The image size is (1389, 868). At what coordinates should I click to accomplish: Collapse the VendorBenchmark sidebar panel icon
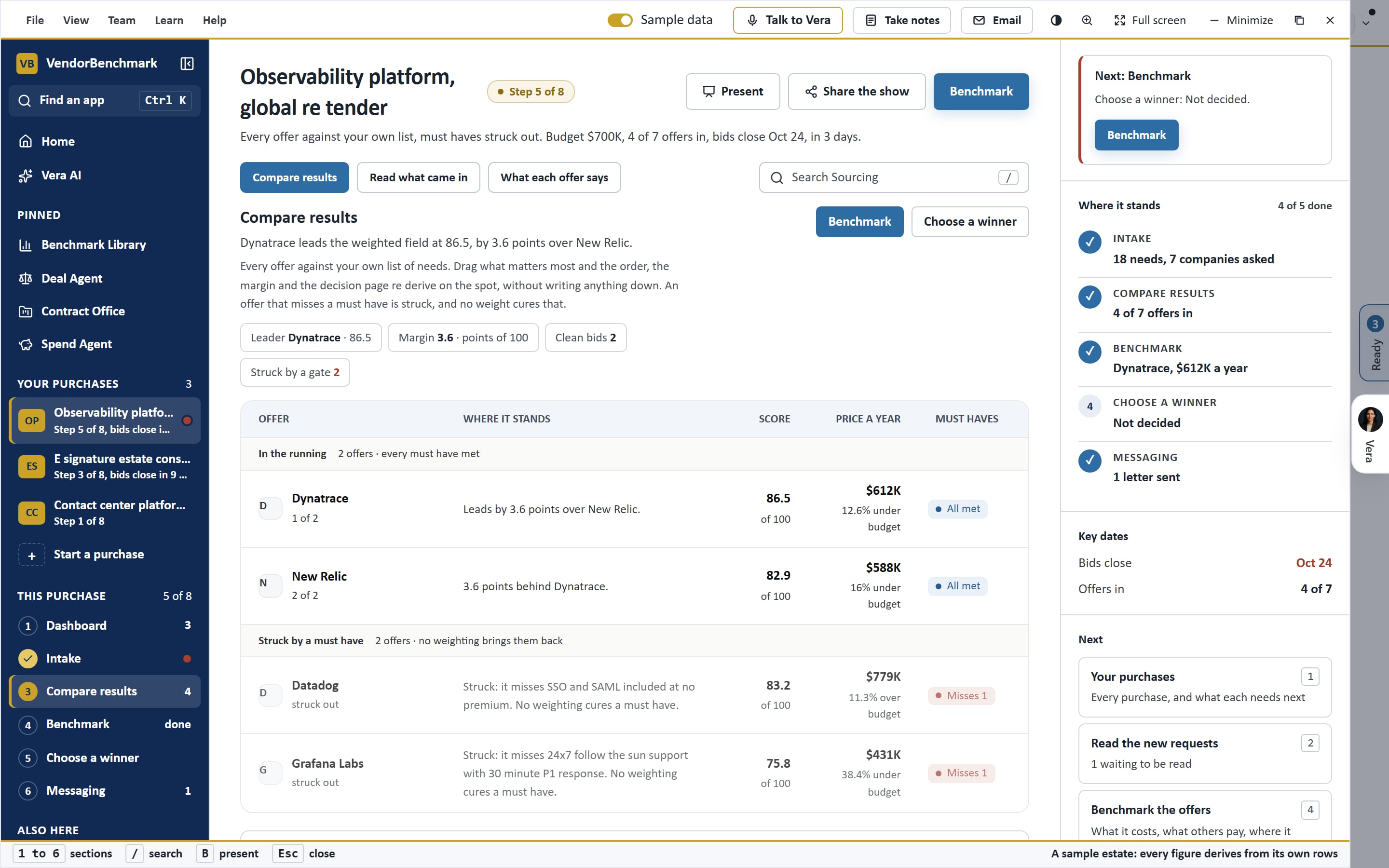point(187,63)
